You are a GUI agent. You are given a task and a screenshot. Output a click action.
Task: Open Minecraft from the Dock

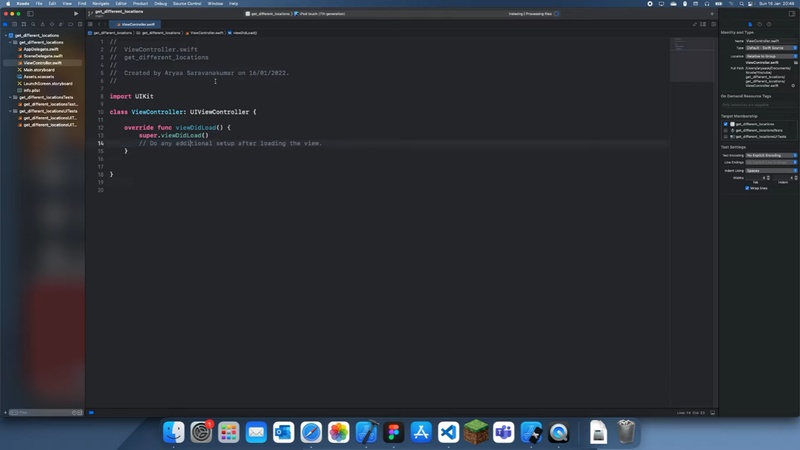pos(476,432)
